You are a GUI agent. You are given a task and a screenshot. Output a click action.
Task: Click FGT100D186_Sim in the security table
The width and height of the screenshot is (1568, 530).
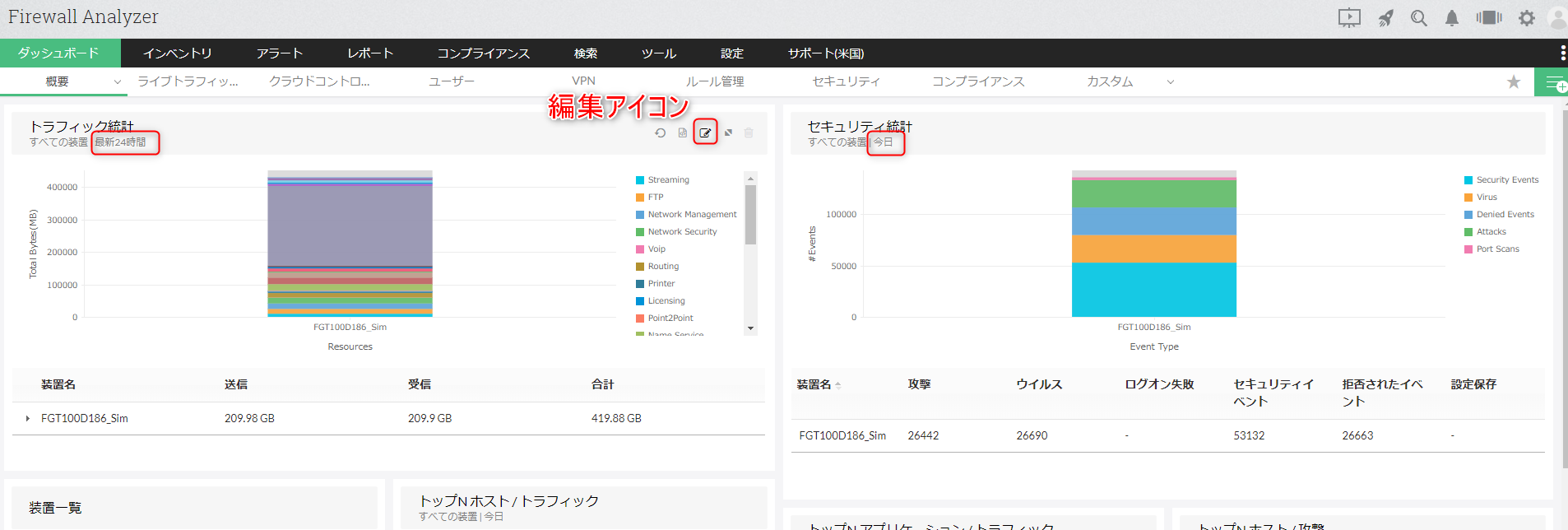click(842, 436)
